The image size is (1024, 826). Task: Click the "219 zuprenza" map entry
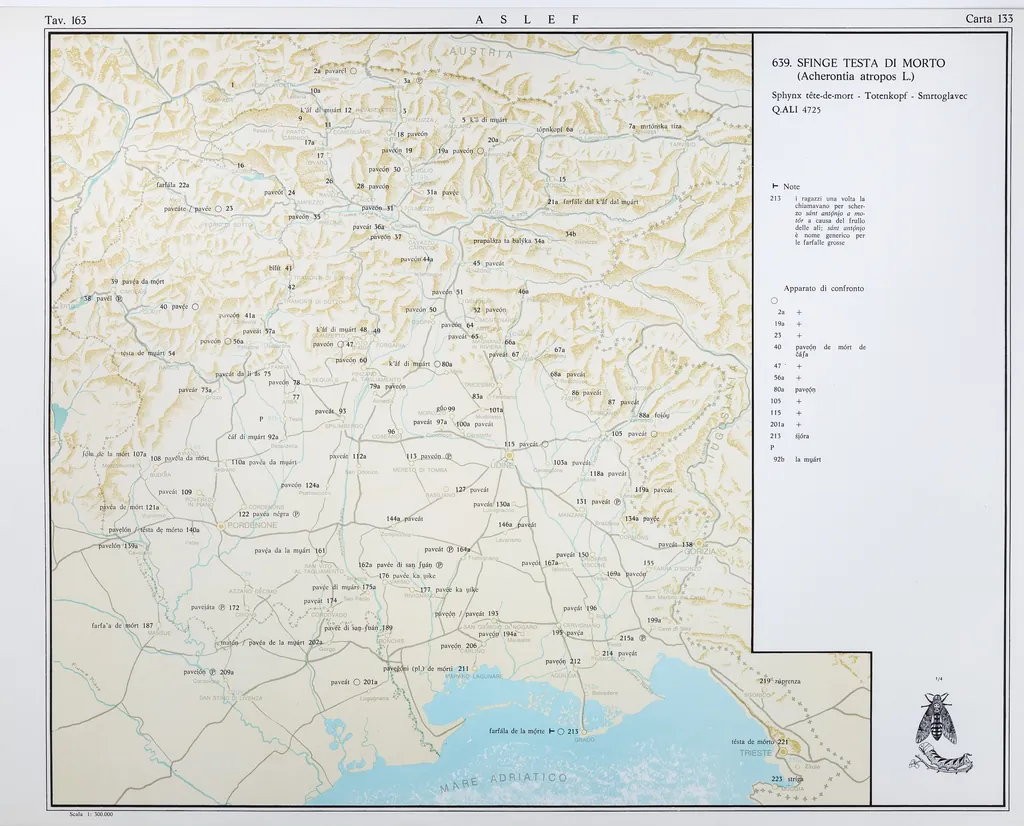(780, 681)
